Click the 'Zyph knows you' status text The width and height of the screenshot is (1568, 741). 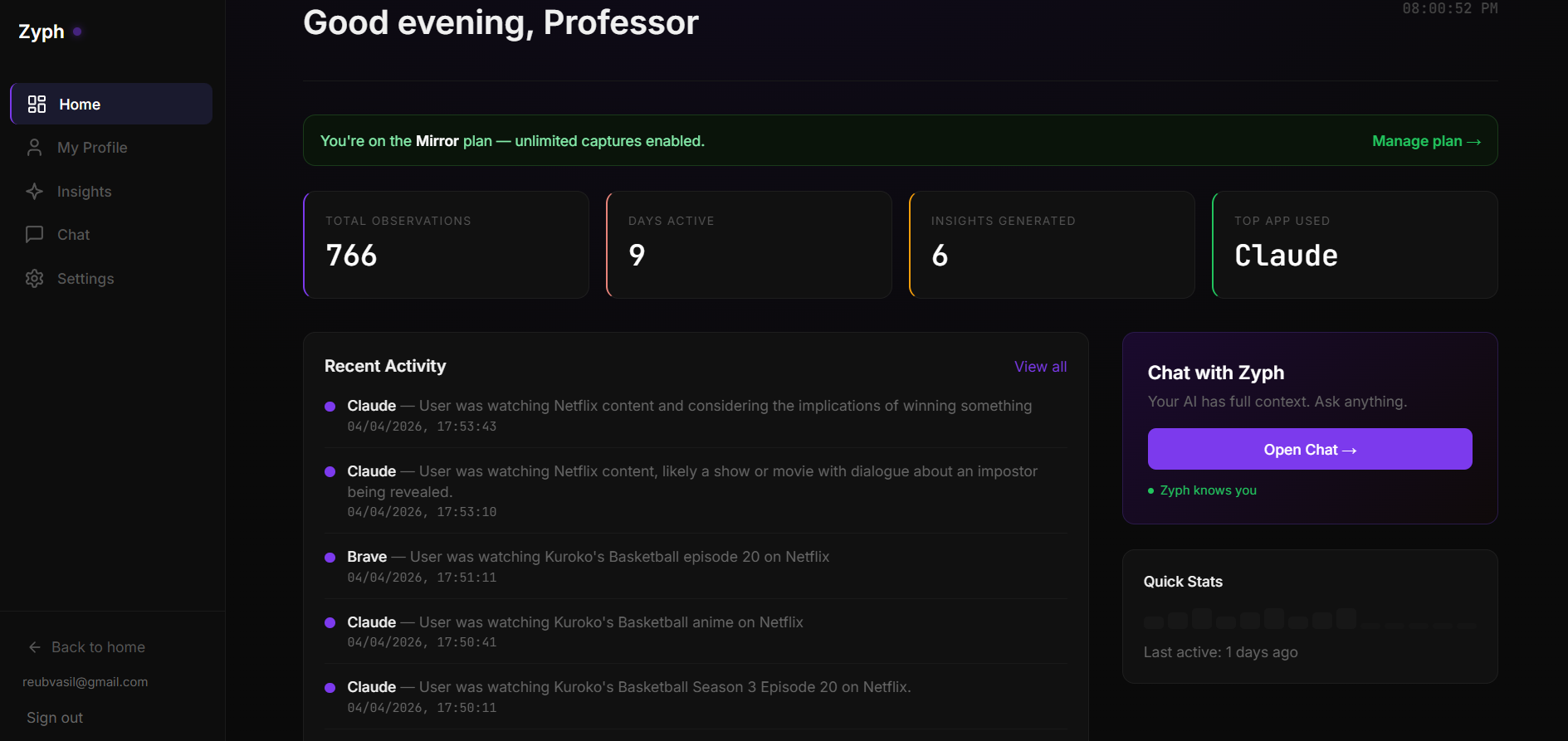pyautogui.click(x=1208, y=490)
